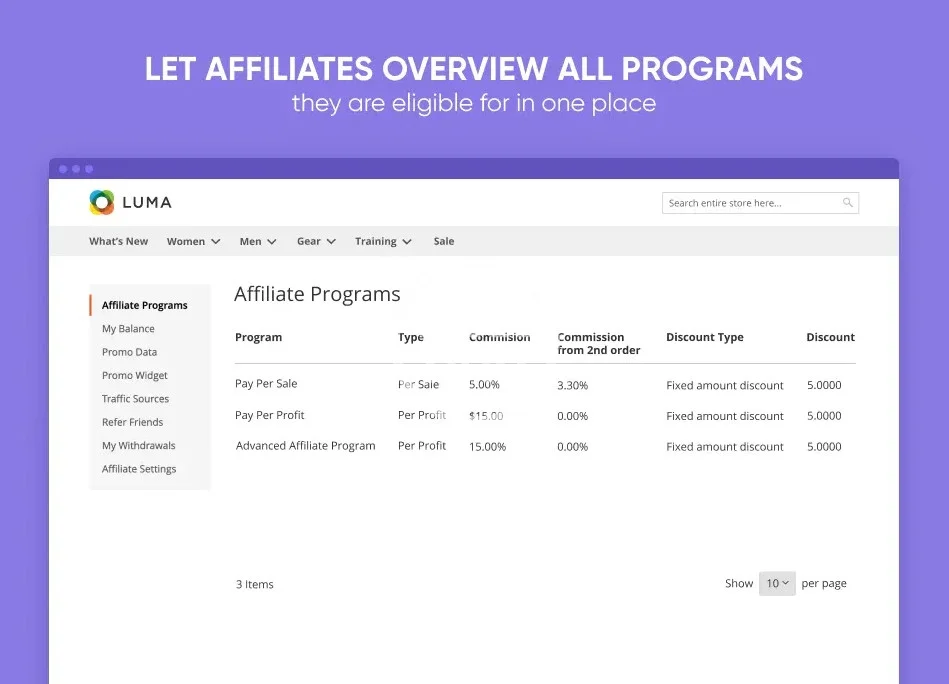
Task: Click the Program column header
Action: [x=258, y=338]
